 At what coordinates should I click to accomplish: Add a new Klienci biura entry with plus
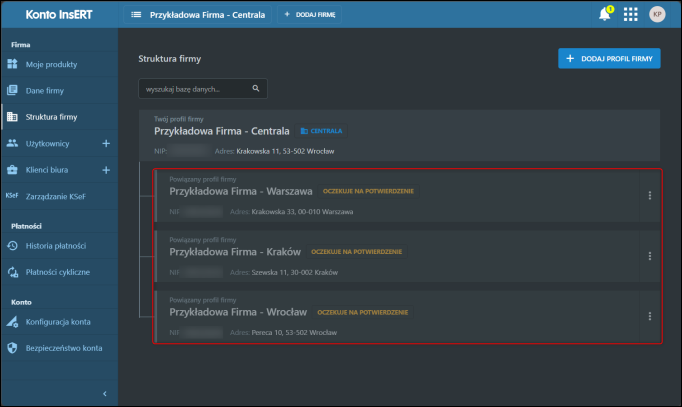[x=106, y=170]
